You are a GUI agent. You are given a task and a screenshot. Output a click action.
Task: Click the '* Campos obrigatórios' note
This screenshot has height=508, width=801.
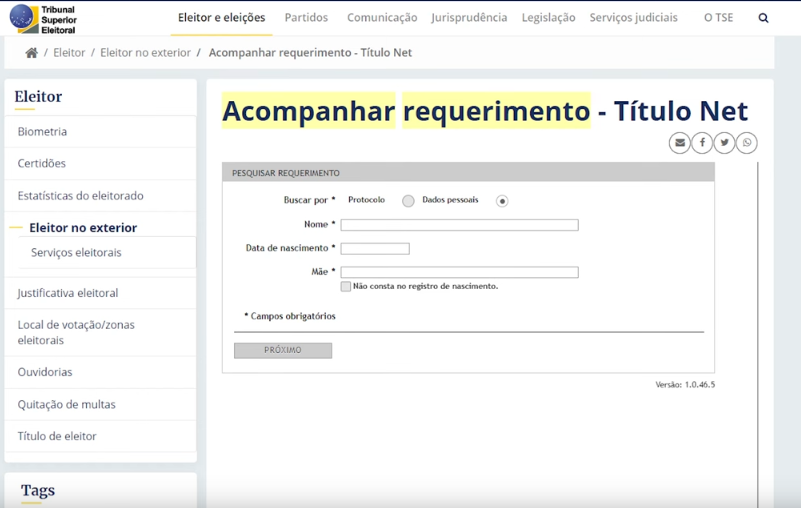pyautogui.click(x=290, y=316)
